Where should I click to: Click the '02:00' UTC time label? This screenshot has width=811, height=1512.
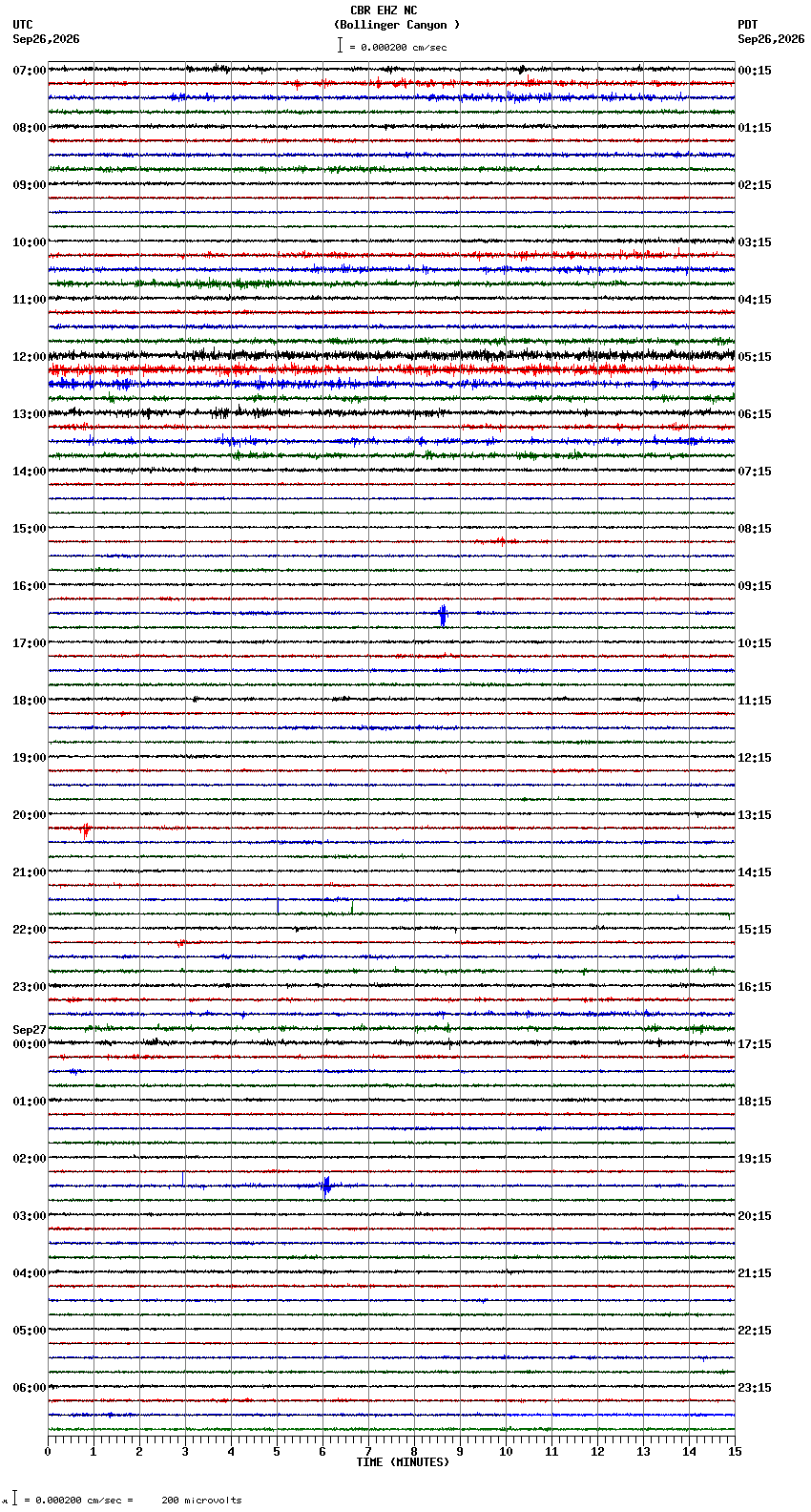click(x=30, y=1159)
